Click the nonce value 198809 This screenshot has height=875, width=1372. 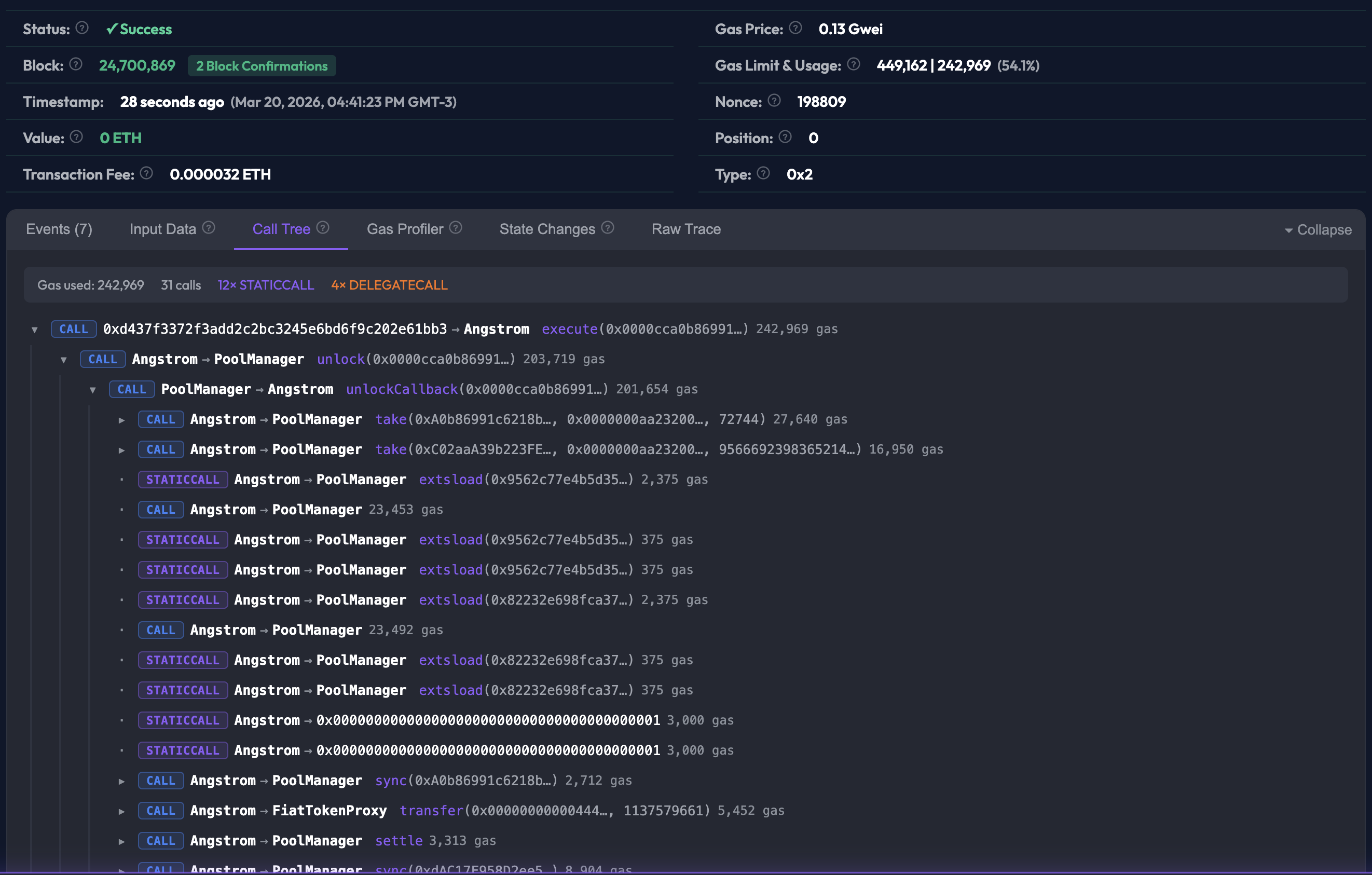click(821, 102)
